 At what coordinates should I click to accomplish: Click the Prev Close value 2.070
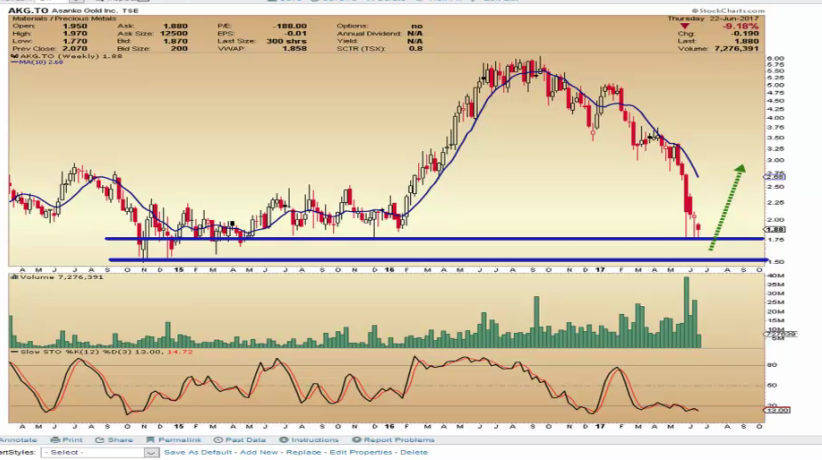point(74,48)
